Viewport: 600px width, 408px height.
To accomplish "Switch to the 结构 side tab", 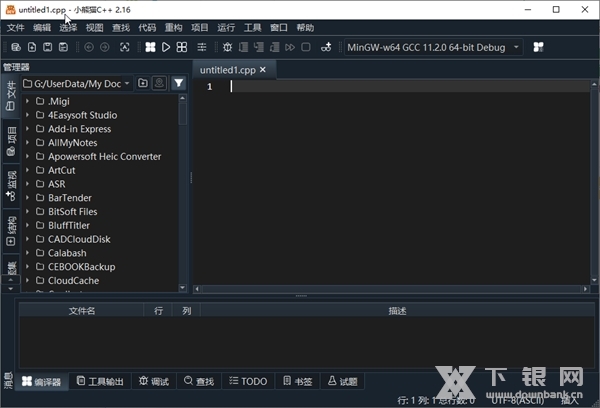I will click(11, 231).
